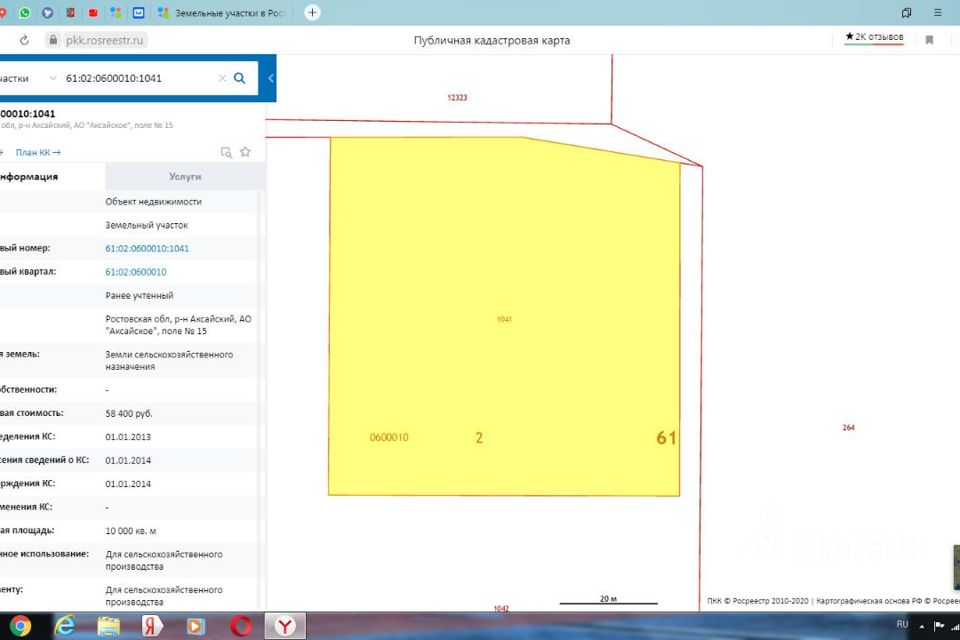This screenshot has width=960, height=640.
Task: Open cadastral number link 61:02:0600010:1041
Action: point(147,249)
